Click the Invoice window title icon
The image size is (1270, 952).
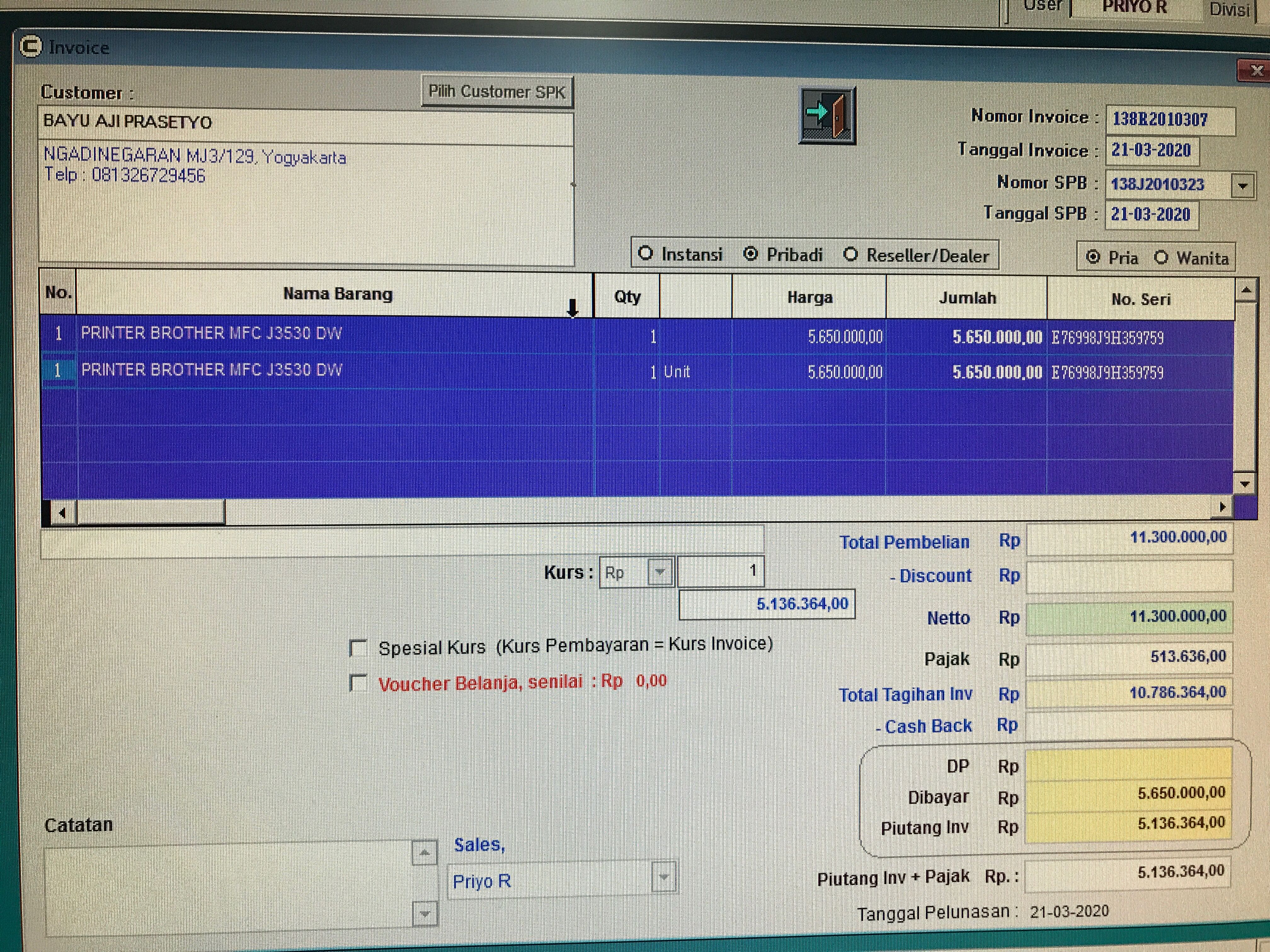31,47
